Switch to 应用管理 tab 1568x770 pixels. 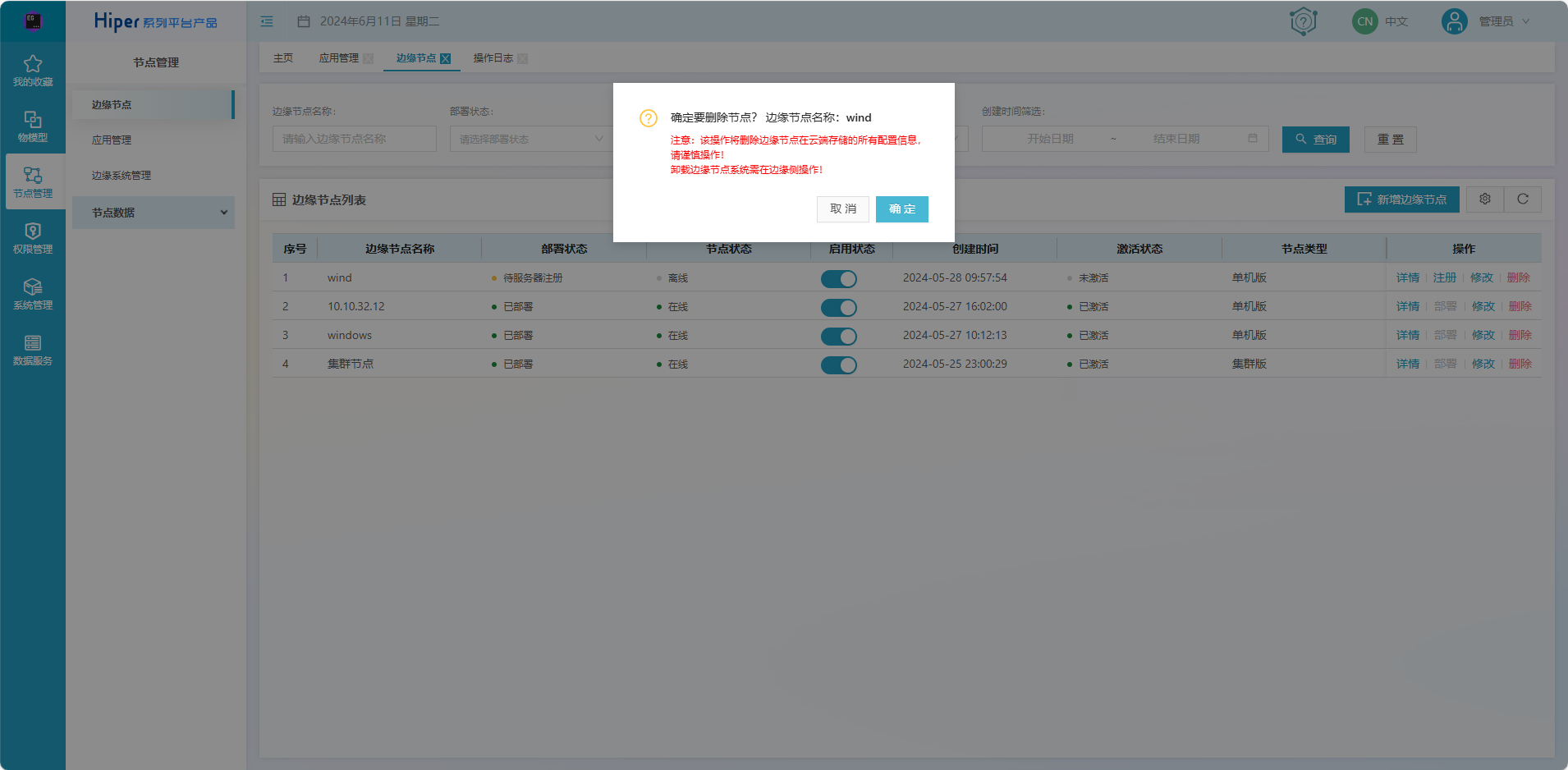click(x=338, y=58)
